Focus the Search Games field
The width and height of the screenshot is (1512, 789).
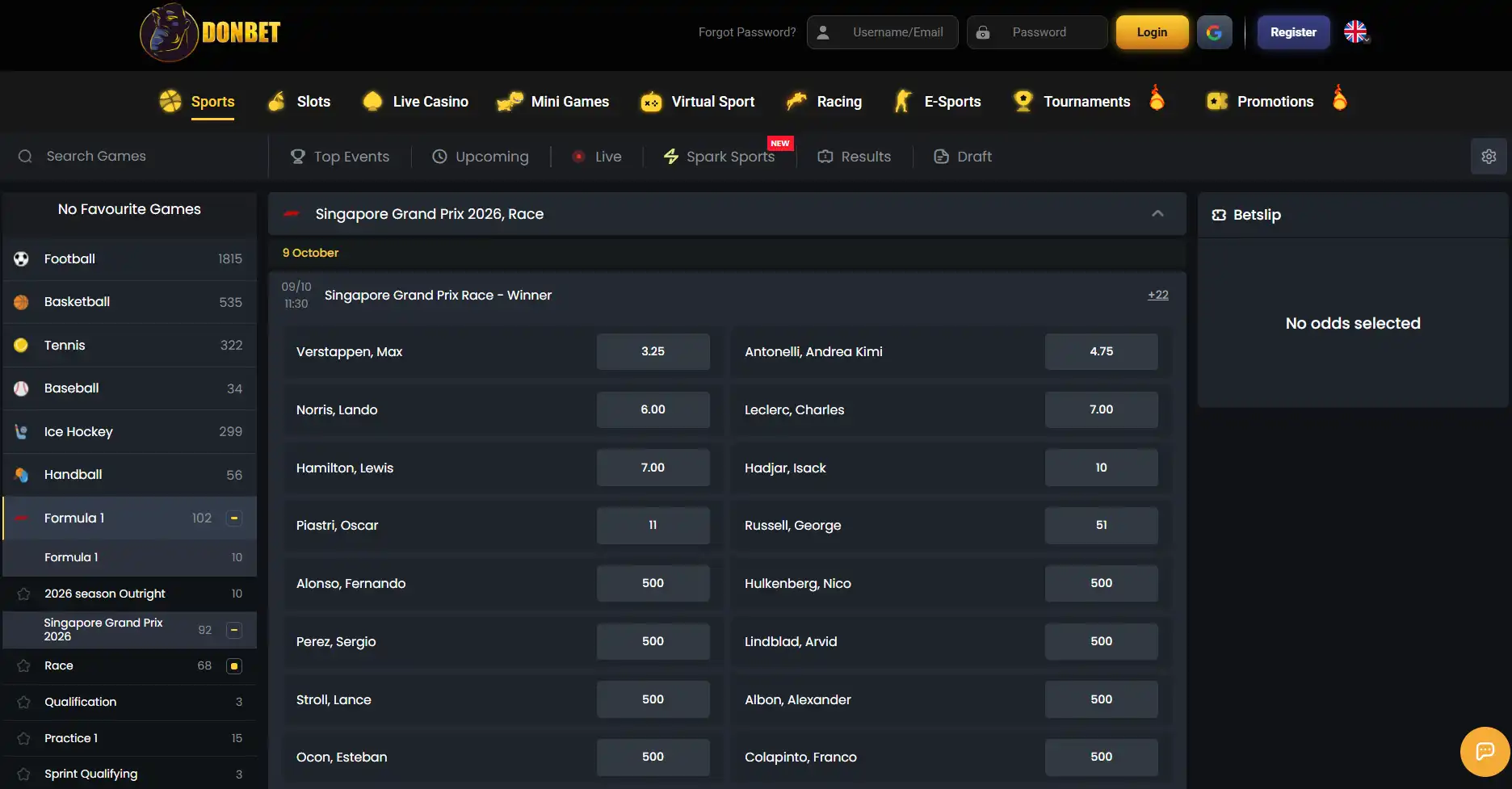tap(133, 156)
